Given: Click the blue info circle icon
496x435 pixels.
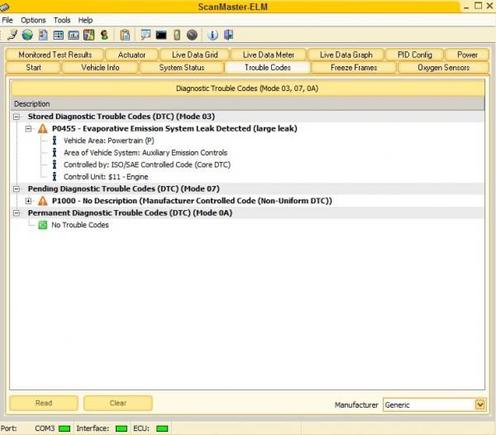Looking at the screenshot, I should pos(212,35).
